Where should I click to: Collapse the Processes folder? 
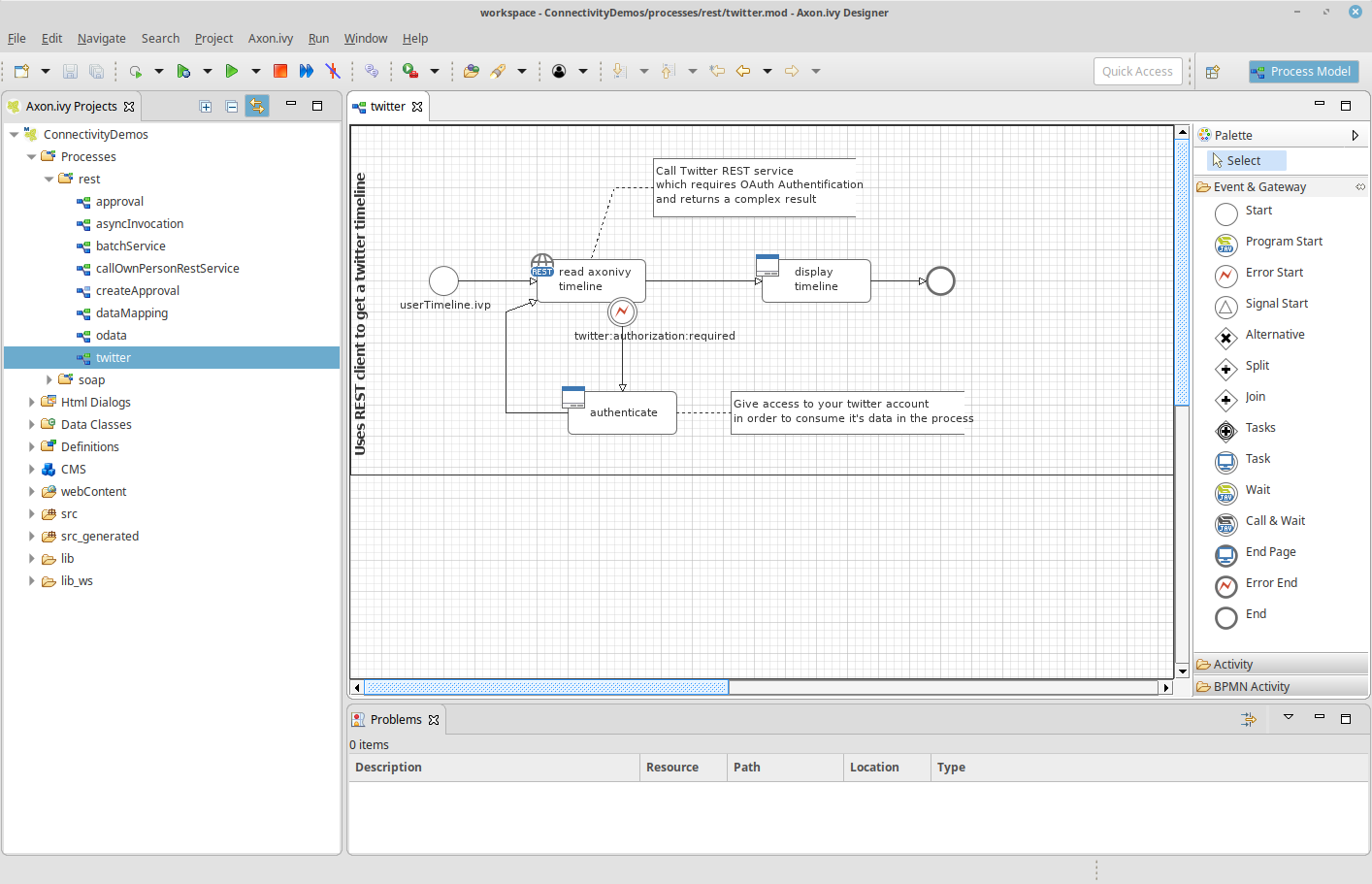31,157
